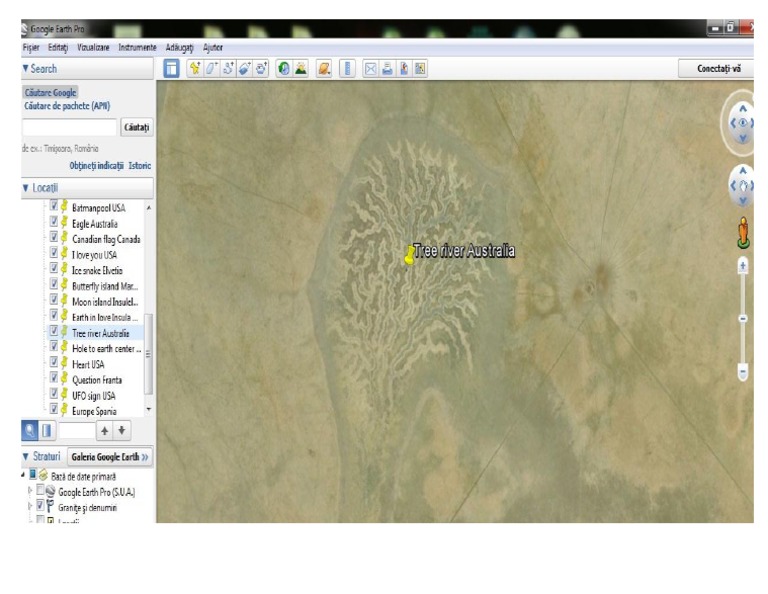Image resolution: width=768 pixels, height=594 pixels.
Task: Select Question Franta place row
Action: click(x=96, y=380)
